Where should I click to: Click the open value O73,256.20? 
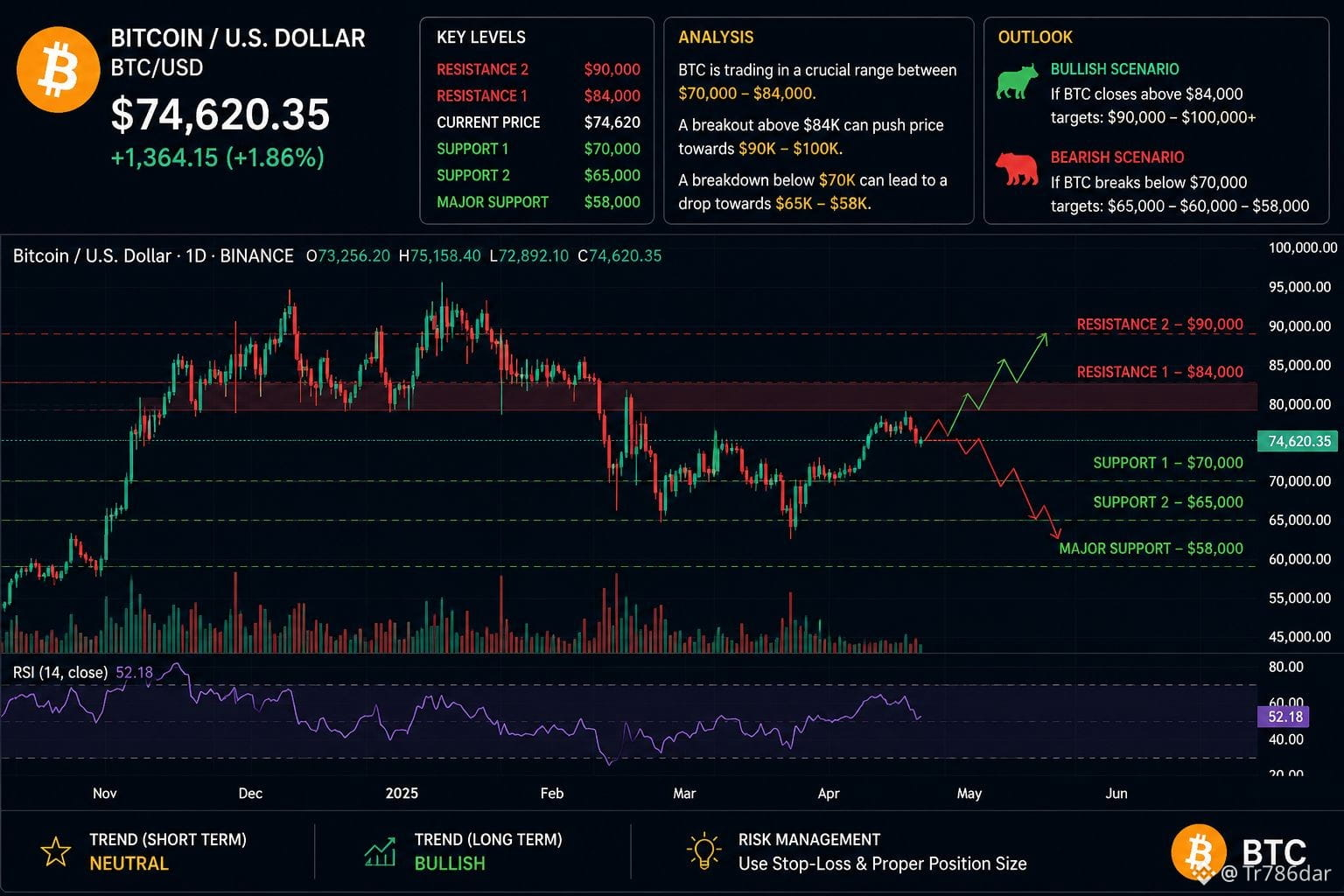348,255
